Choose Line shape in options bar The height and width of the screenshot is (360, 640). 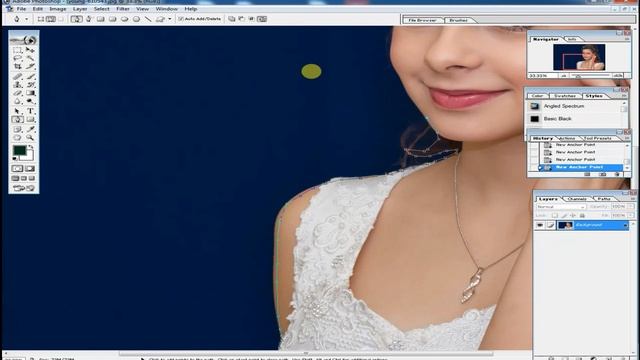pos(148,19)
